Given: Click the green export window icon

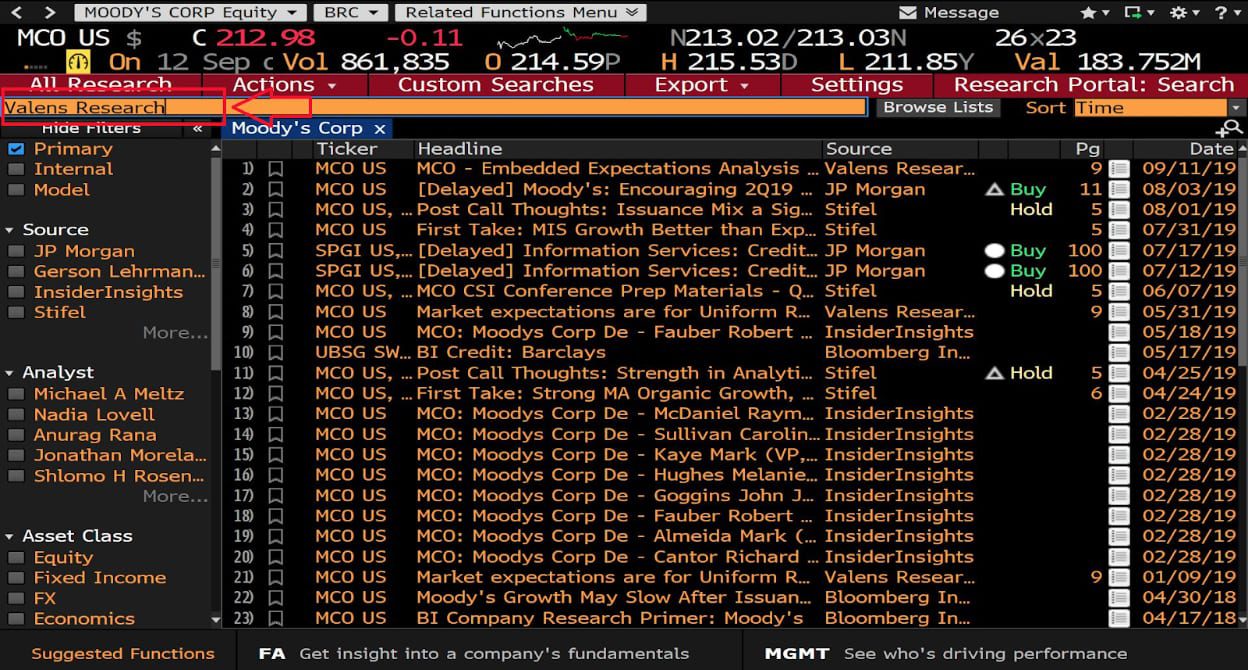Looking at the screenshot, I should (1133, 13).
